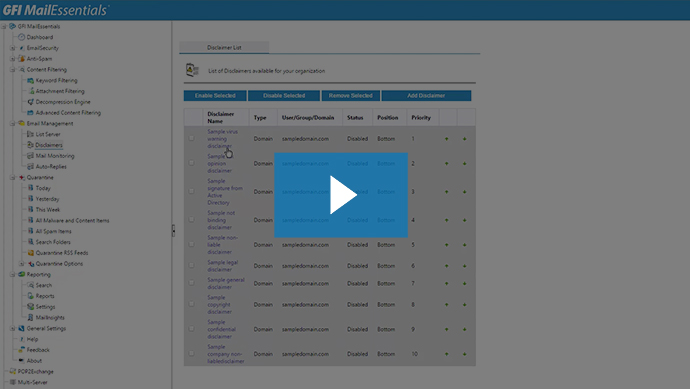The image size is (690, 389).
Task: Click first green arrow in priority 5 row
Action: pyautogui.click(x=446, y=245)
